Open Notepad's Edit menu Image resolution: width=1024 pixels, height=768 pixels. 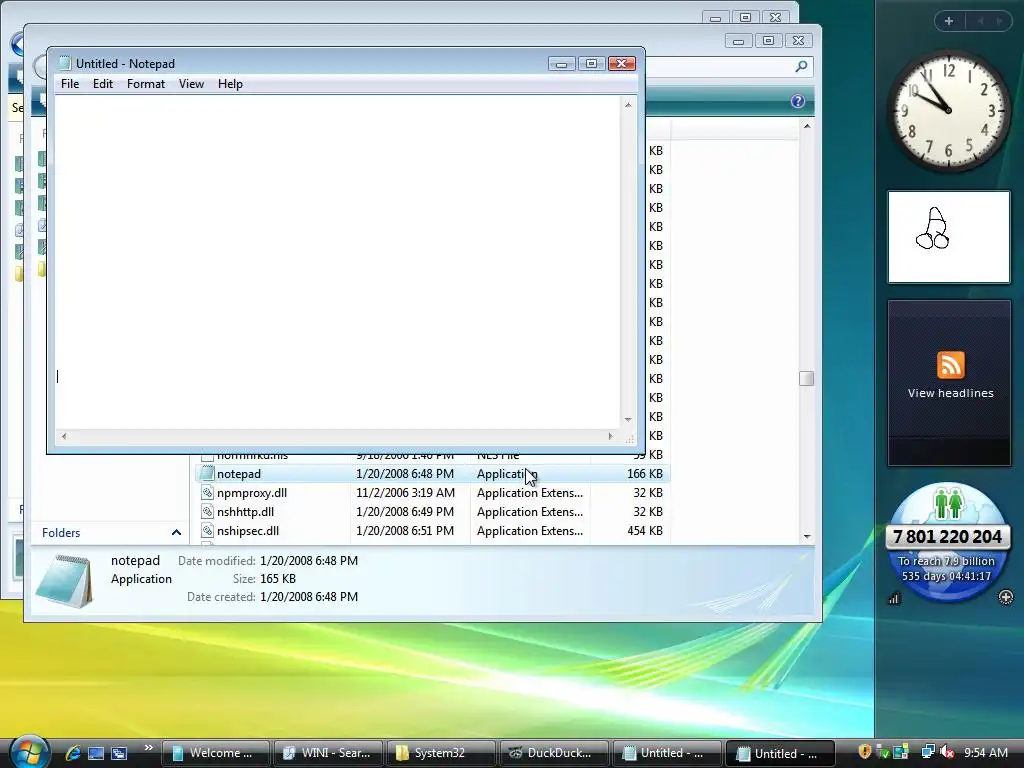[x=103, y=84]
